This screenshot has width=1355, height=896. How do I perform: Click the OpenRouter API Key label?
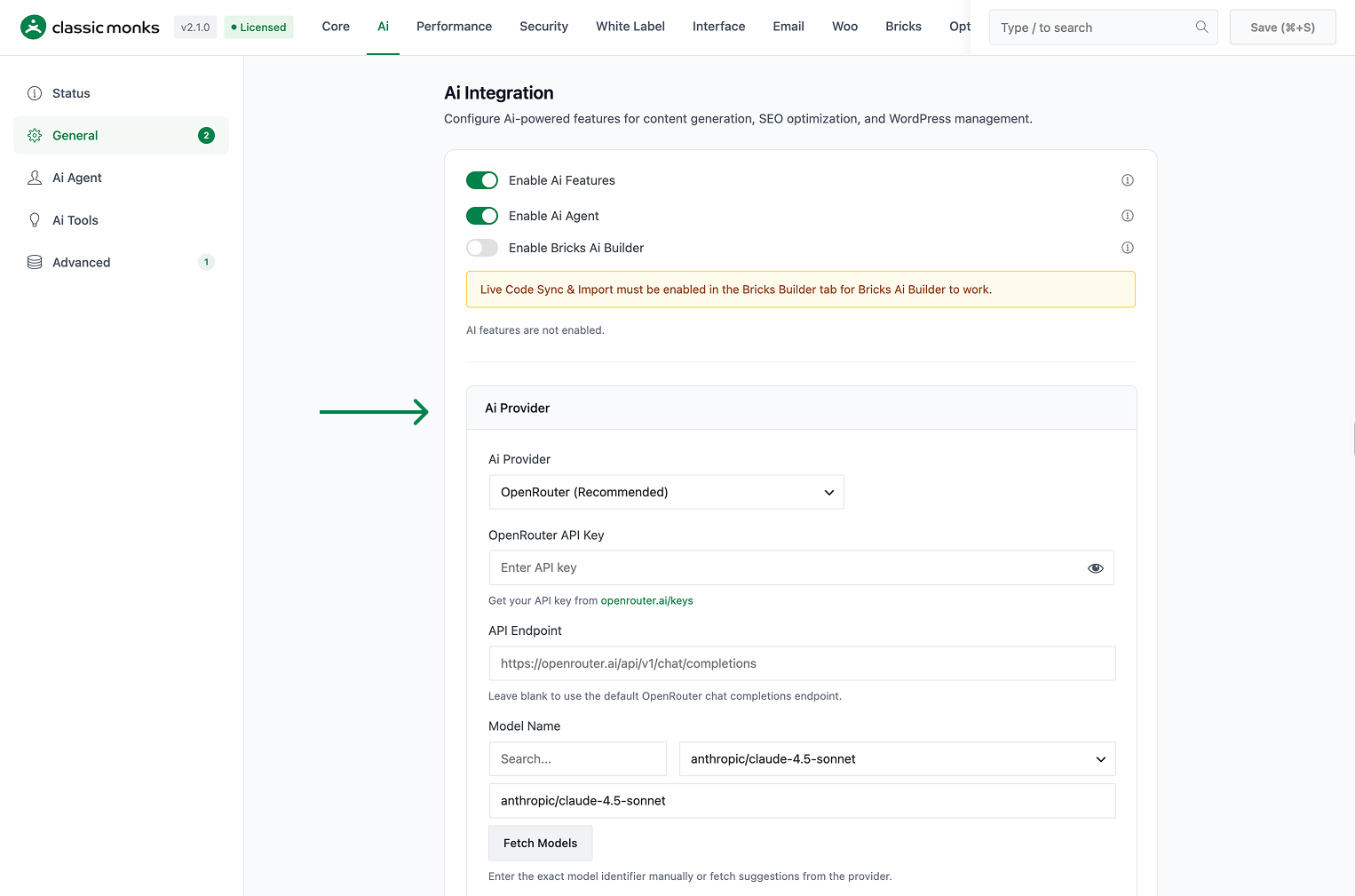[x=546, y=535]
